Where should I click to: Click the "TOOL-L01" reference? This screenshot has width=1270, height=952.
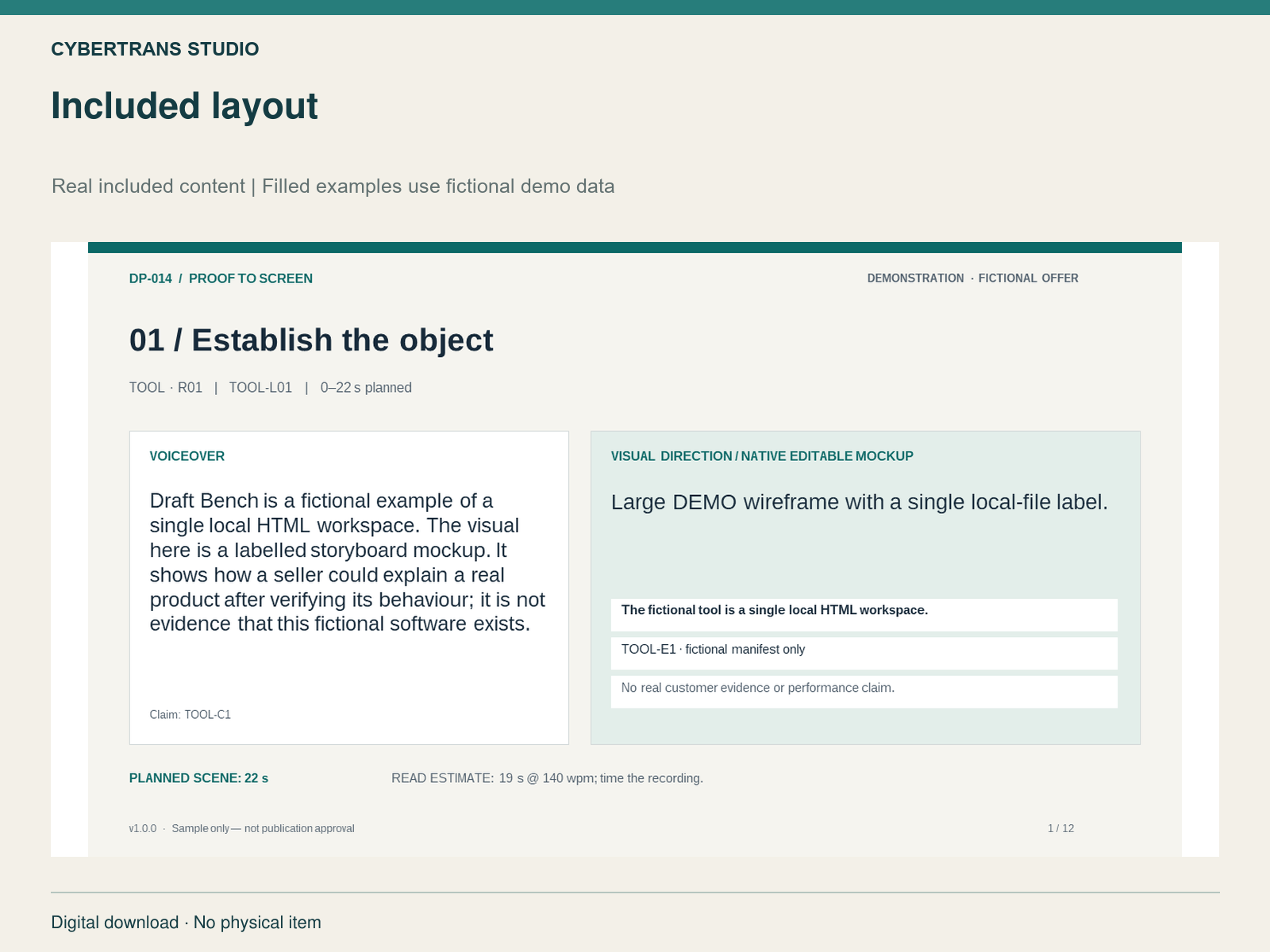[x=260, y=388]
